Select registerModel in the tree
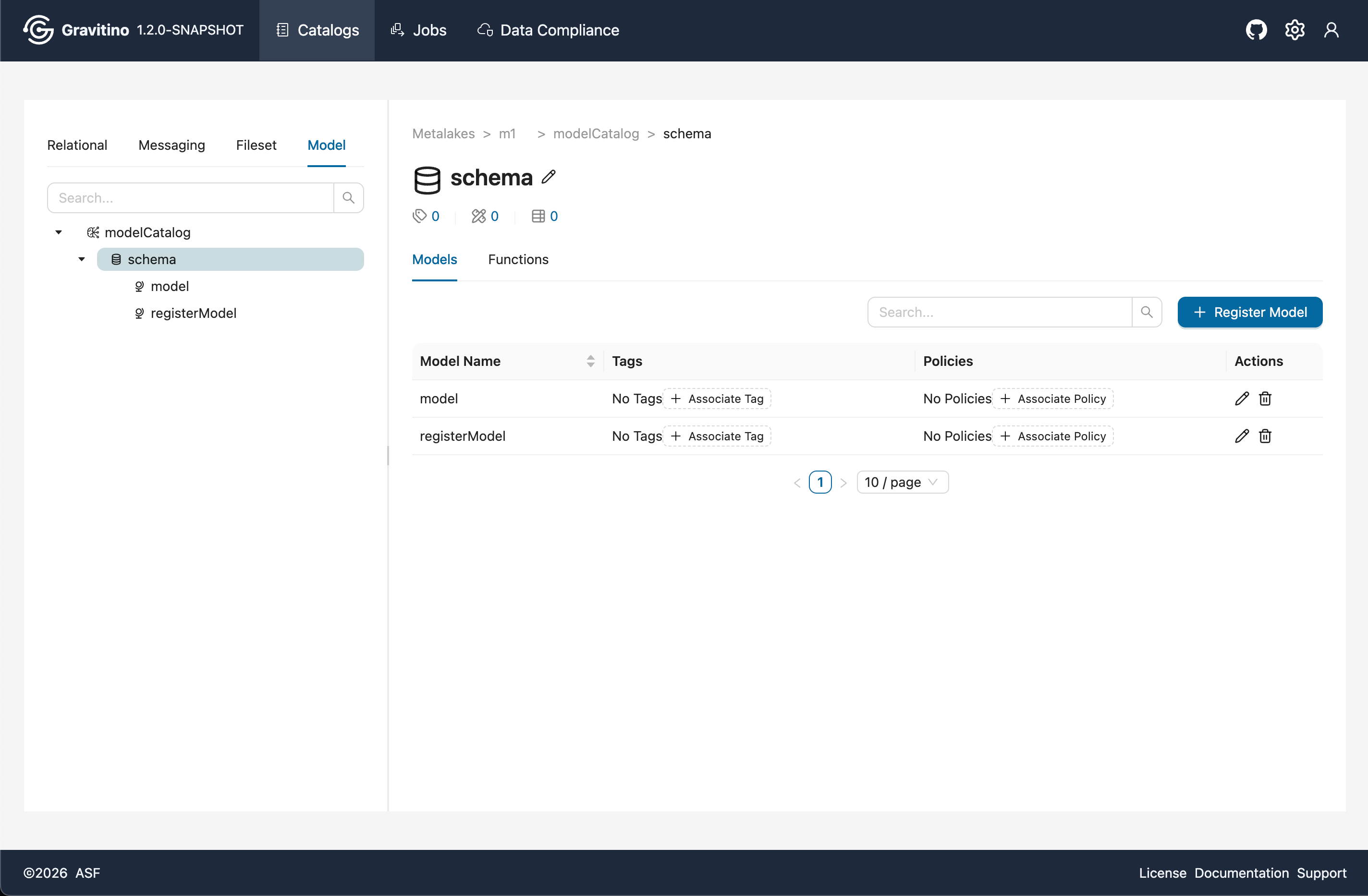Image resolution: width=1368 pixels, height=896 pixels. tap(193, 313)
